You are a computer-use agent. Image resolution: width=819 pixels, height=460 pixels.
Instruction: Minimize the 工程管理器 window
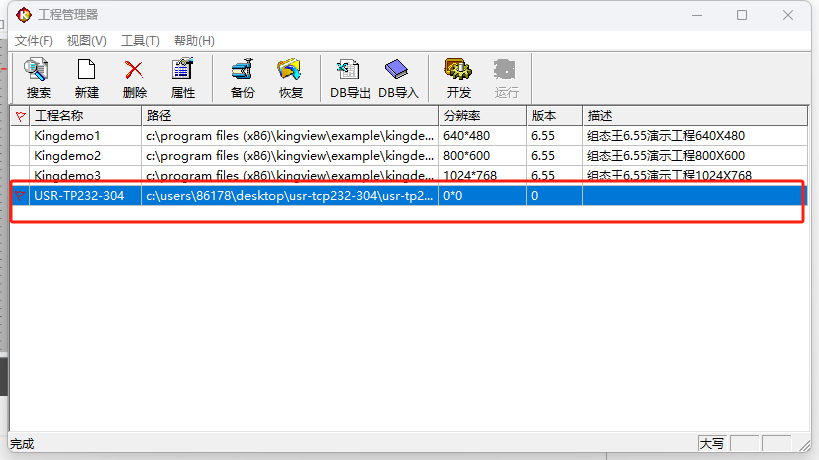tap(697, 15)
